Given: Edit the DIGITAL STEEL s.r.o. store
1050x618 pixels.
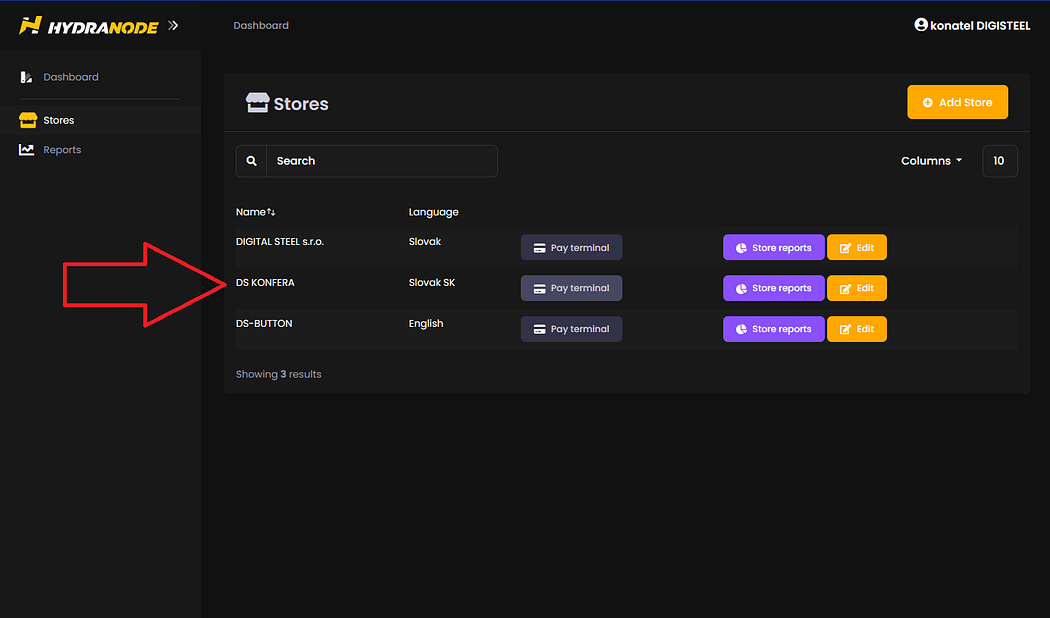Looking at the screenshot, I should [x=856, y=248].
